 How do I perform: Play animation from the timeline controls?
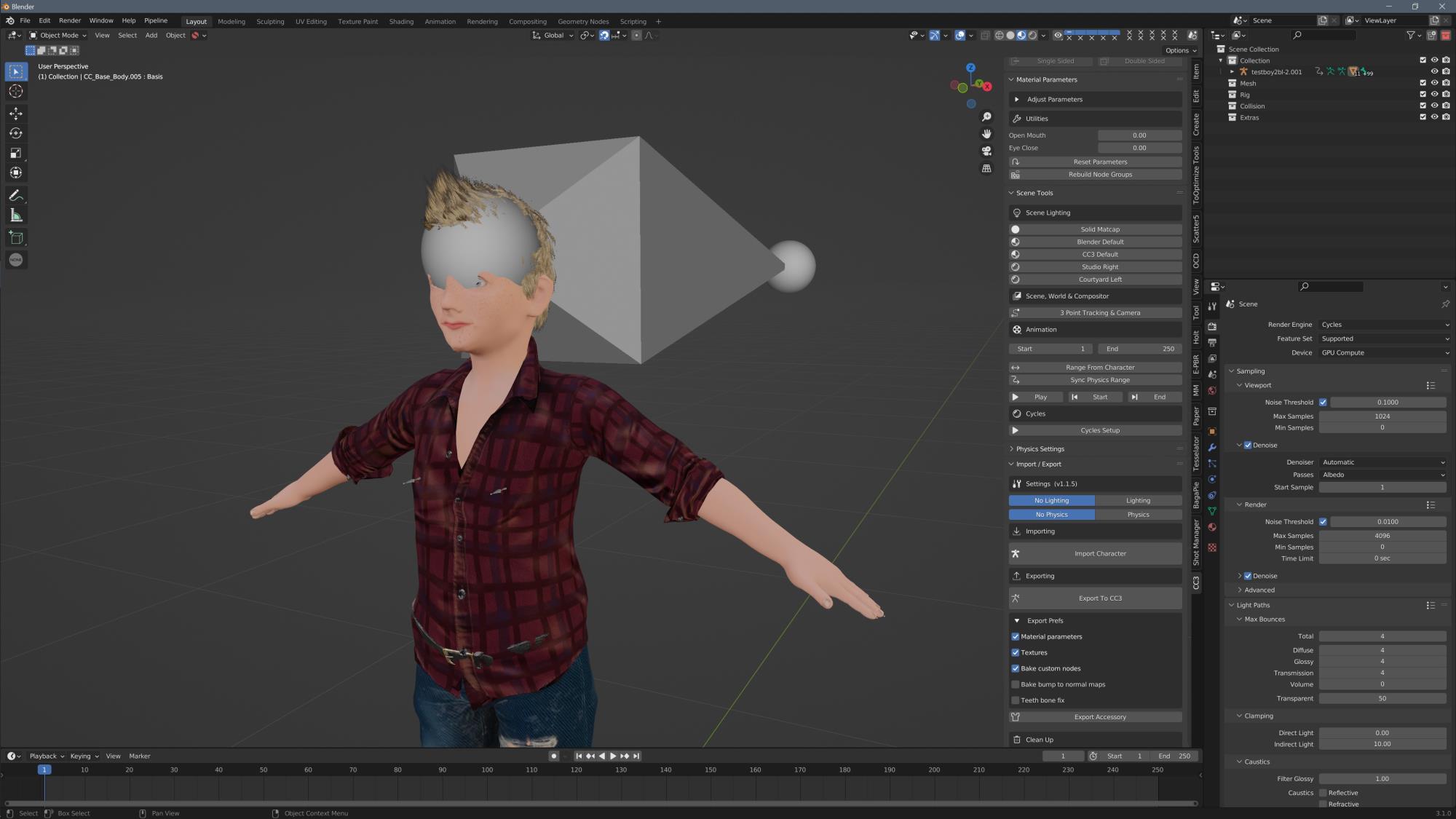coord(613,756)
